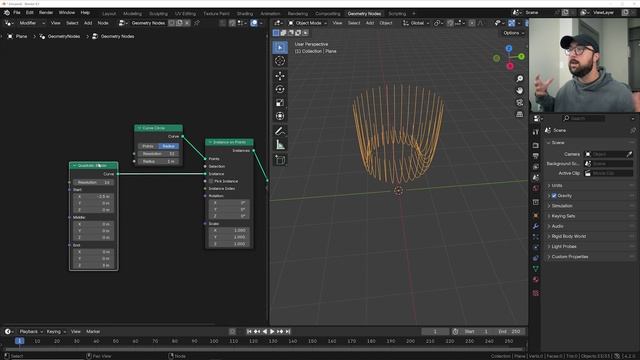Screen dimensions: 640x360
Task: Select Radius mode in Curve Circle node
Action: tap(168, 146)
